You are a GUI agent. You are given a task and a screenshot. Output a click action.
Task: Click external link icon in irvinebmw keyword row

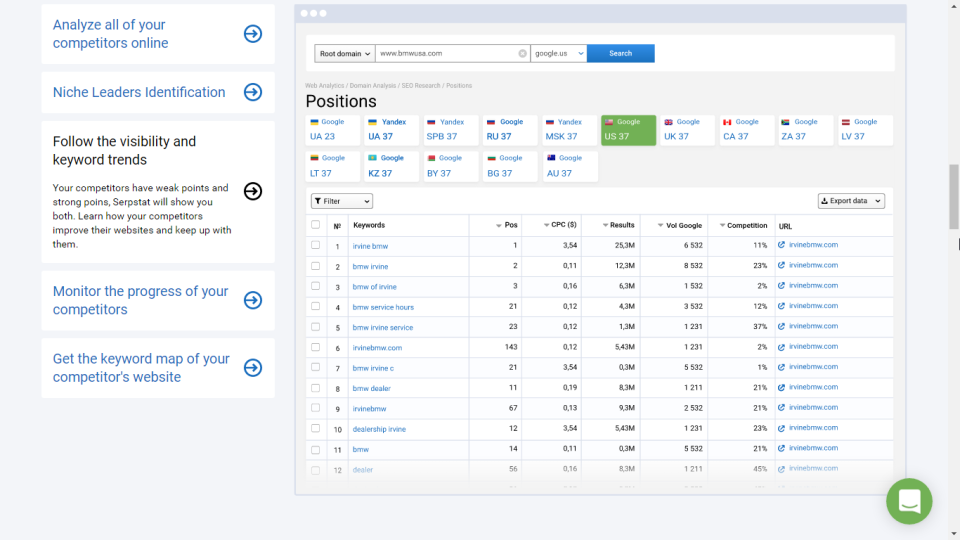781,407
